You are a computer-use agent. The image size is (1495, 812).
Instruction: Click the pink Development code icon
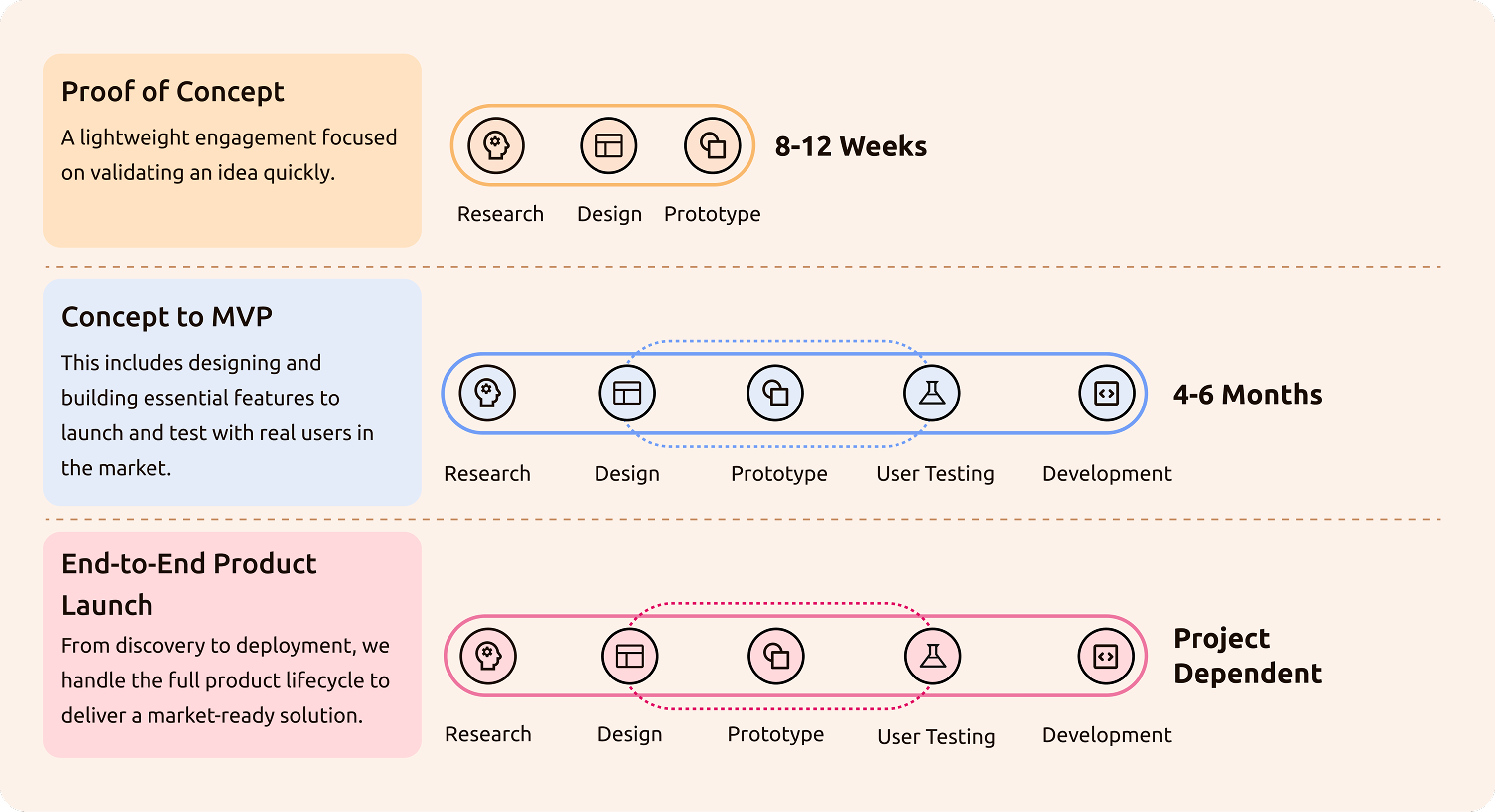[1106, 656]
